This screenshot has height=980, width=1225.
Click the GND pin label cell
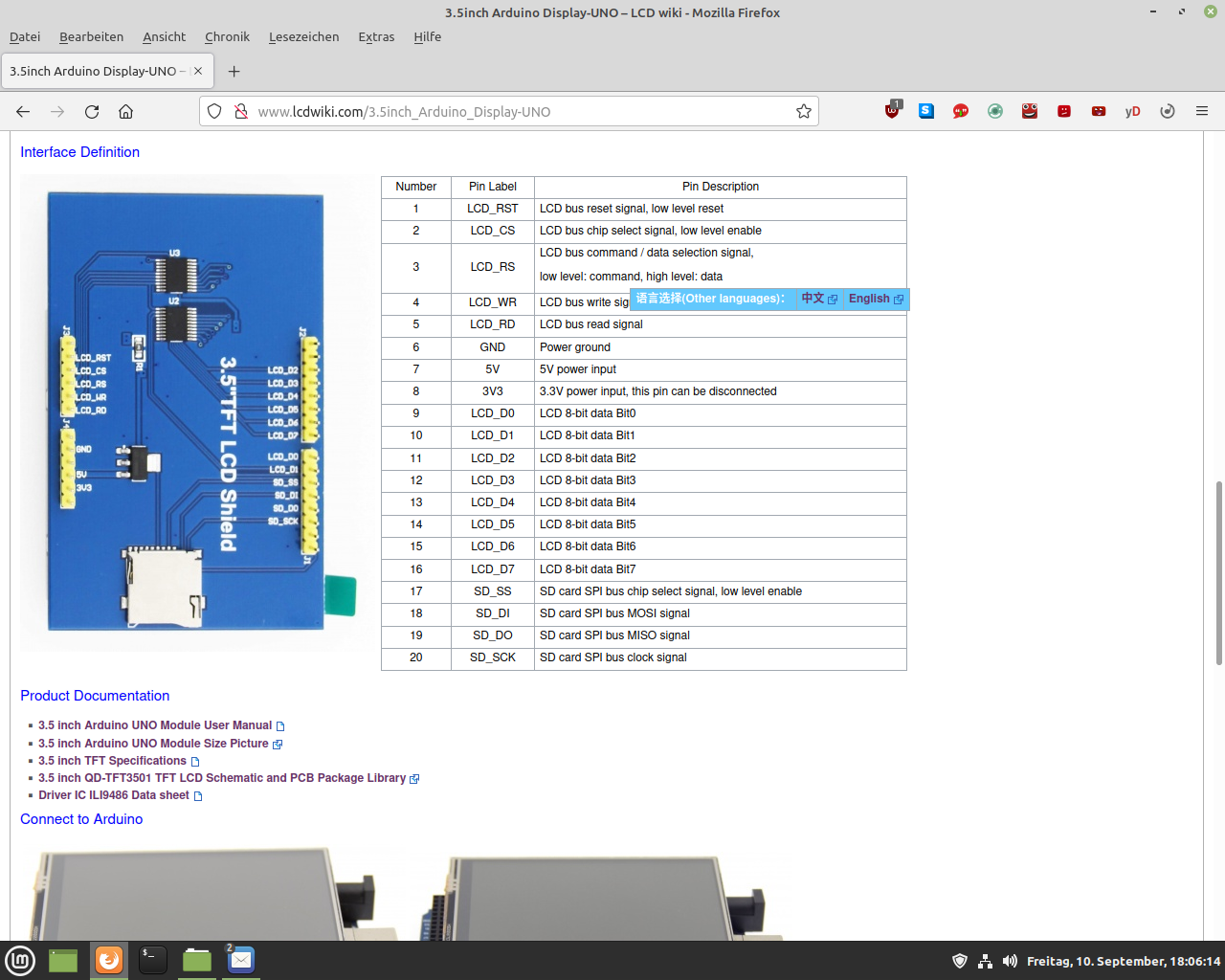click(x=493, y=347)
